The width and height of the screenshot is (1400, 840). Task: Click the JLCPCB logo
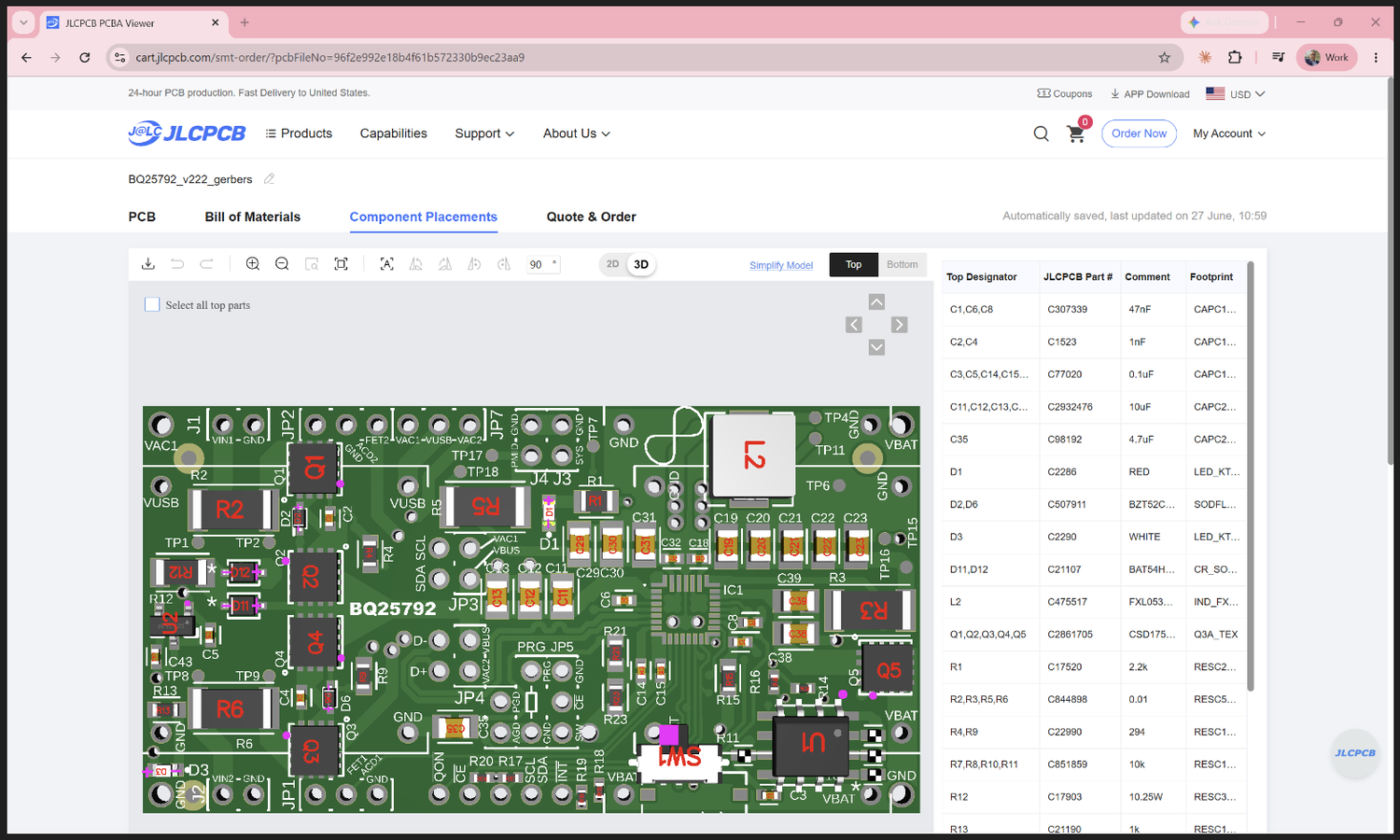(x=187, y=133)
